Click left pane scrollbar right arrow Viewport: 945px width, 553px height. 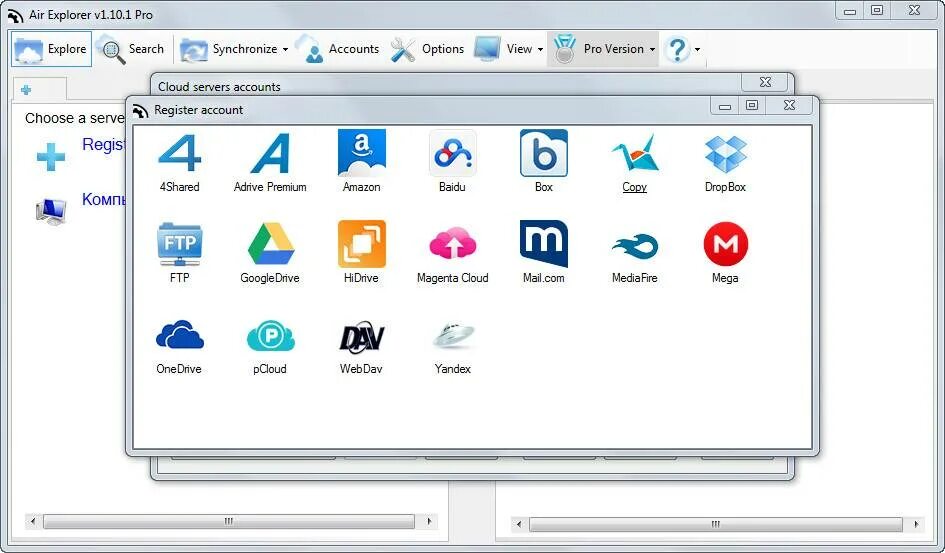click(x=429, y=521)
